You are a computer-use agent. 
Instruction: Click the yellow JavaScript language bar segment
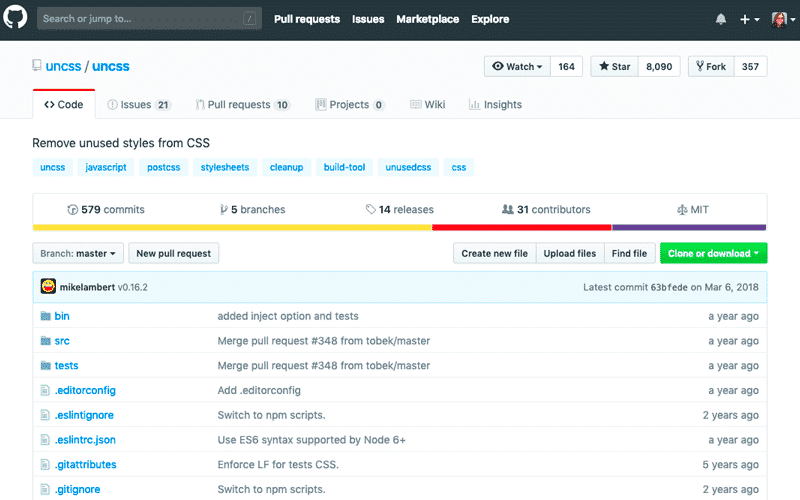click(x=232, y=227)
